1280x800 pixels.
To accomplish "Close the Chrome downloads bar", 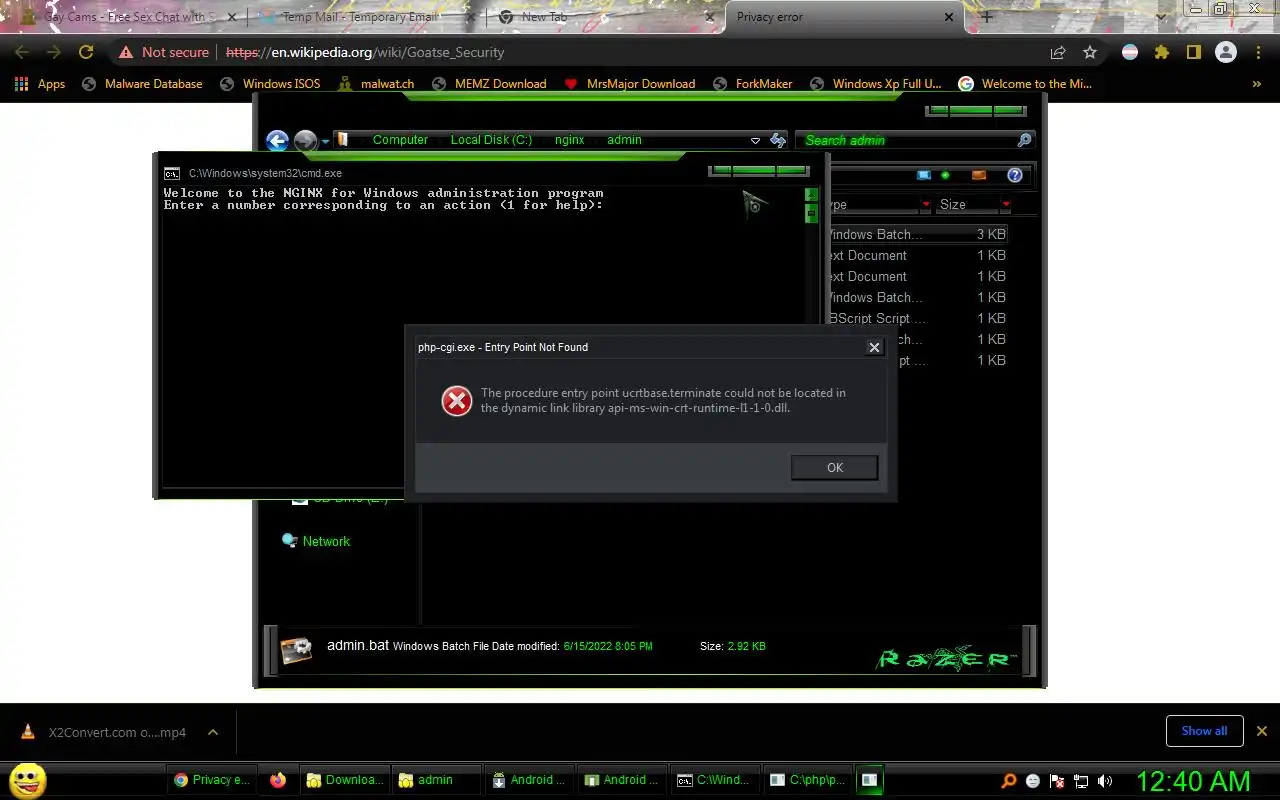I will click(1262, 731).
